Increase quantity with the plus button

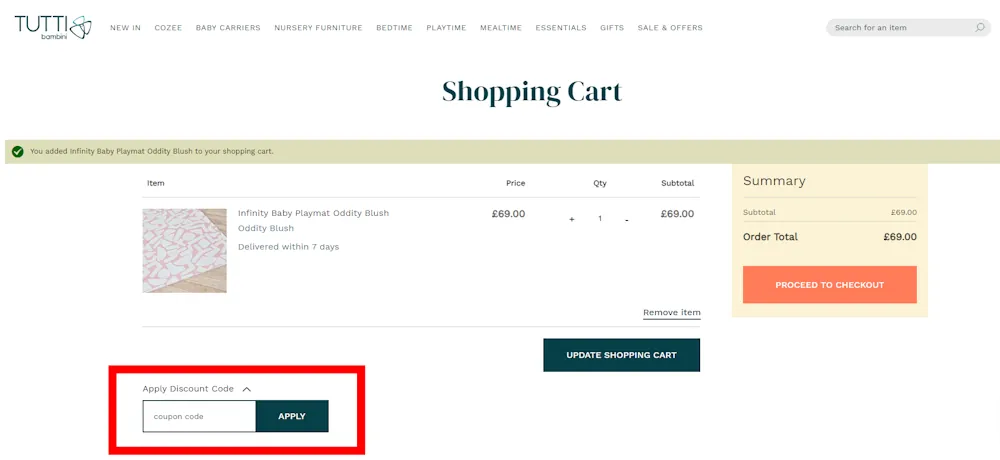point(571,219)
